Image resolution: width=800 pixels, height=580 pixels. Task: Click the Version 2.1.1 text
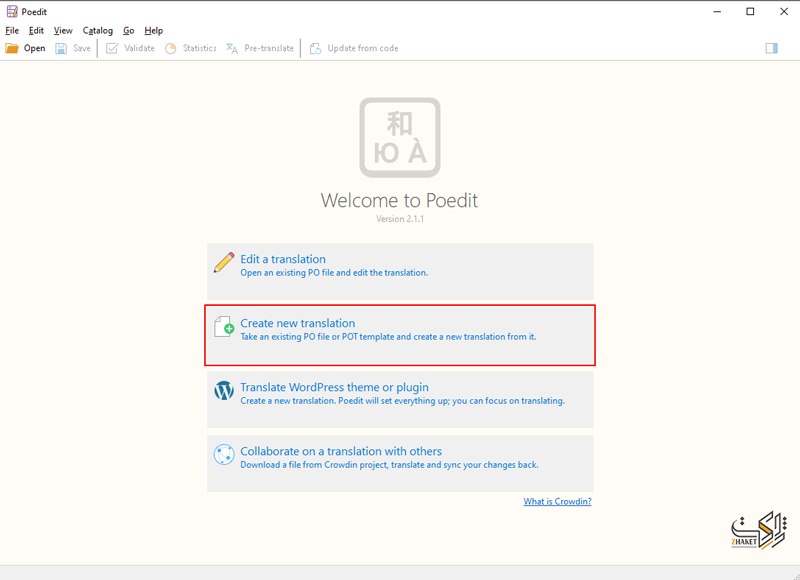400,219
